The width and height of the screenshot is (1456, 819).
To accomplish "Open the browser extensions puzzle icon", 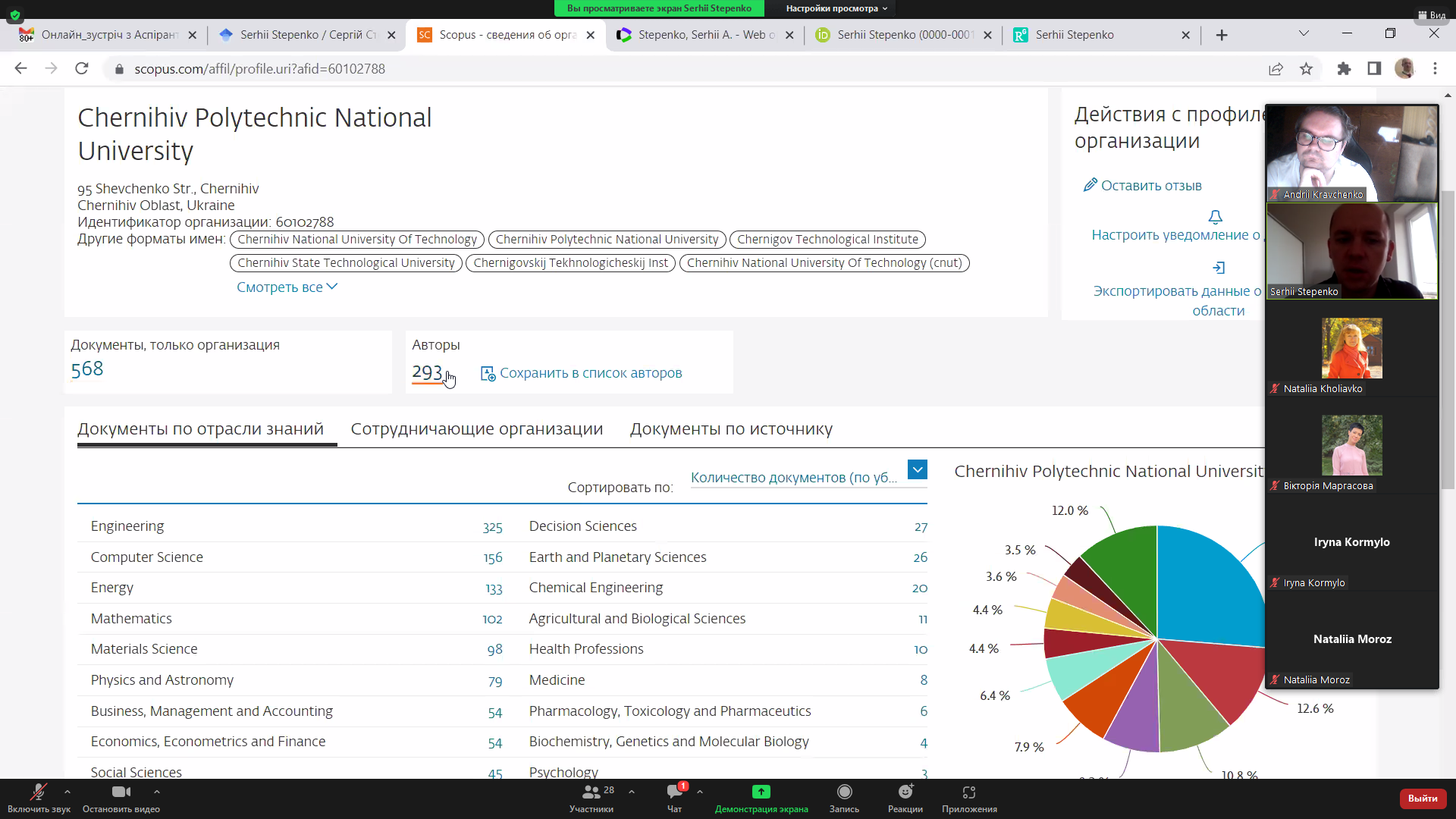I will (1344, 69).
